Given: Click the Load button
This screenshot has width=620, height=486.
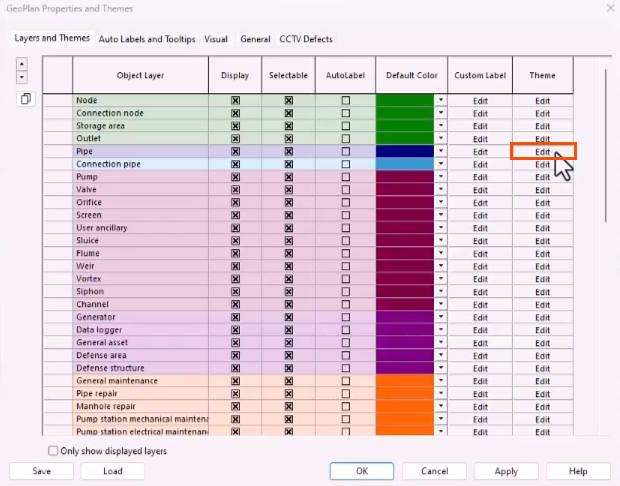Looking at the screenshot, I should tap(113, 471).
